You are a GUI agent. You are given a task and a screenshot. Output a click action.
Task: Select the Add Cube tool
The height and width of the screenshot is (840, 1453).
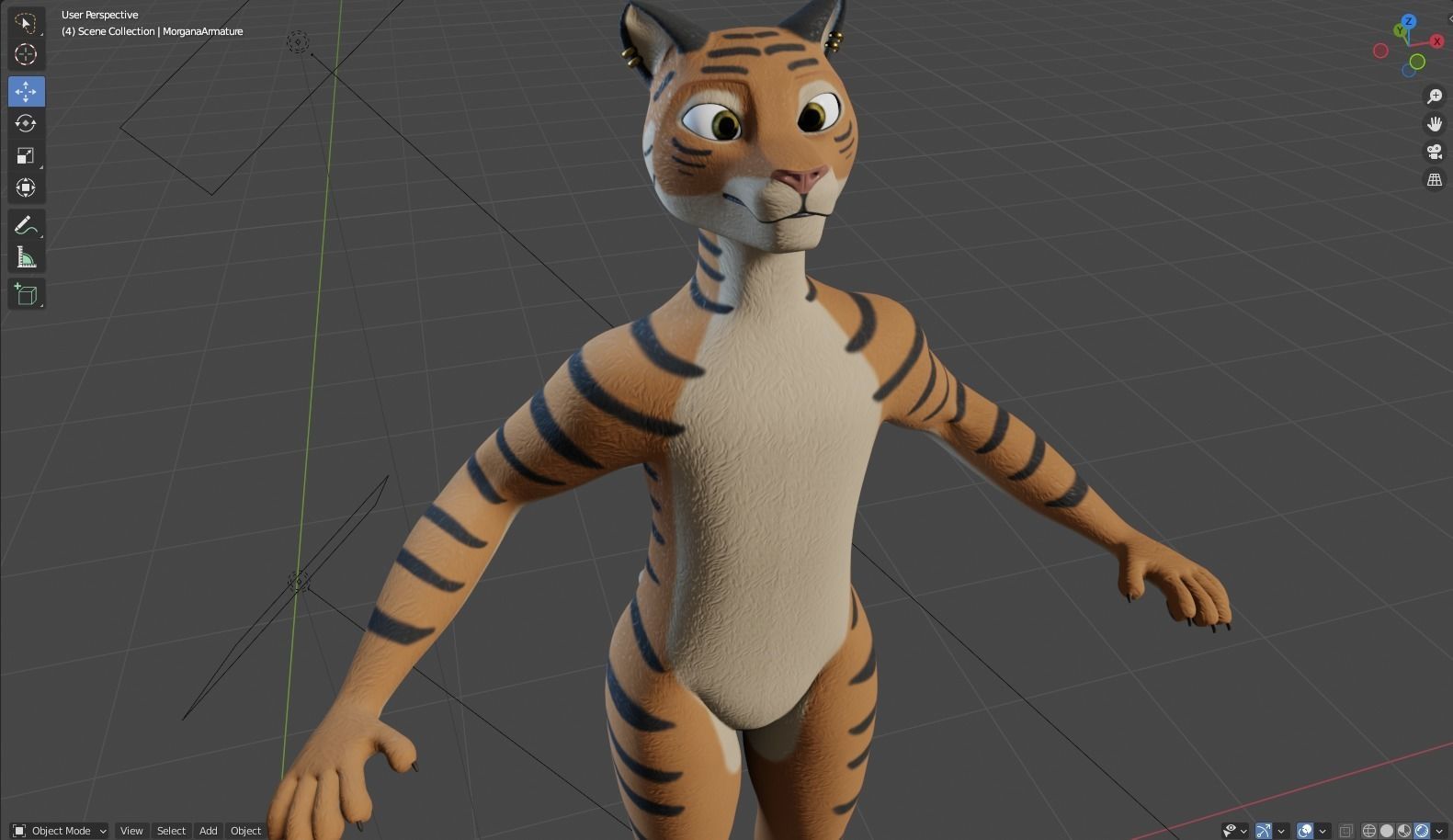26,294
